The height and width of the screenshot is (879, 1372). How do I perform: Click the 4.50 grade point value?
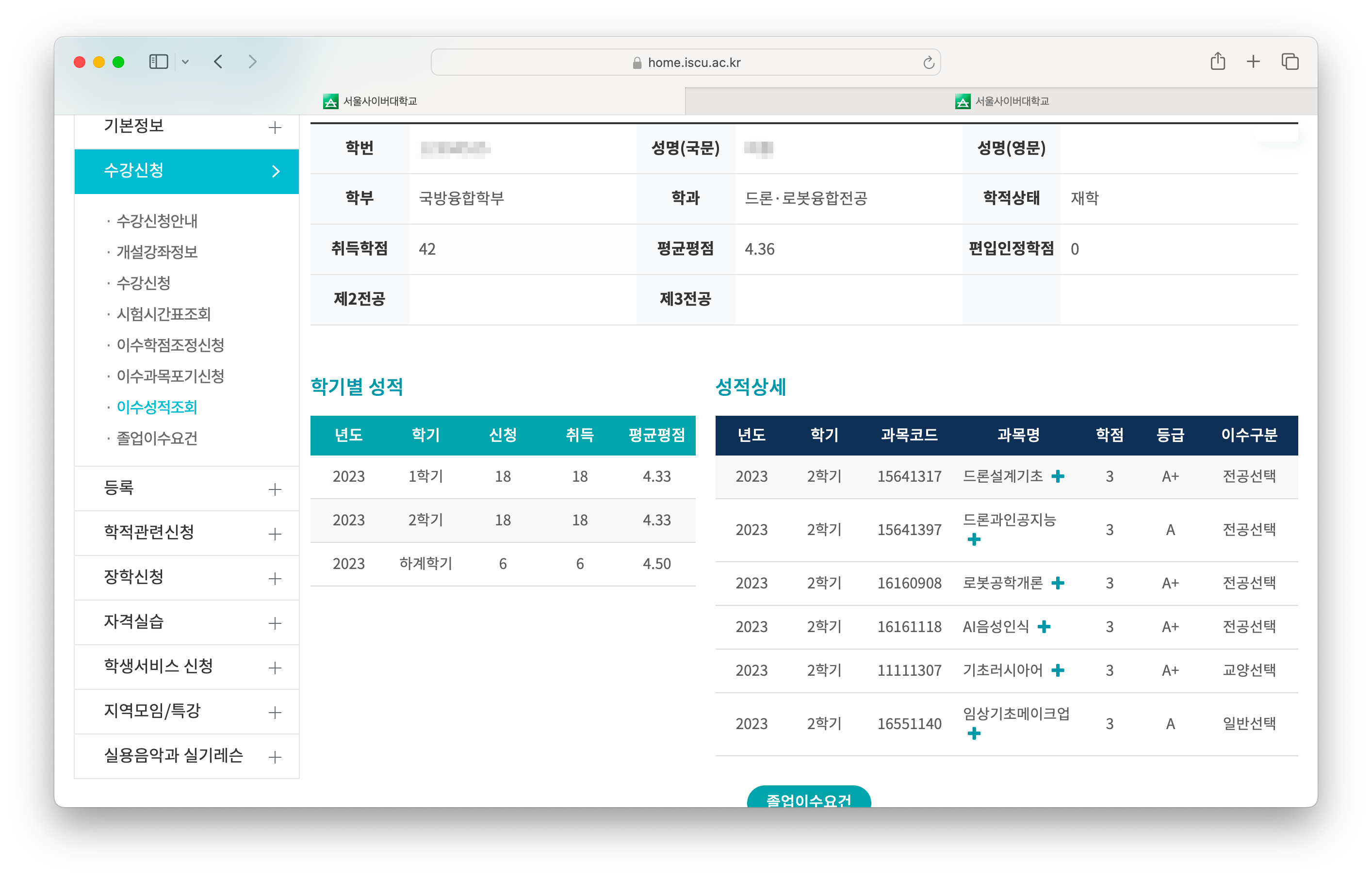[656, 564]
